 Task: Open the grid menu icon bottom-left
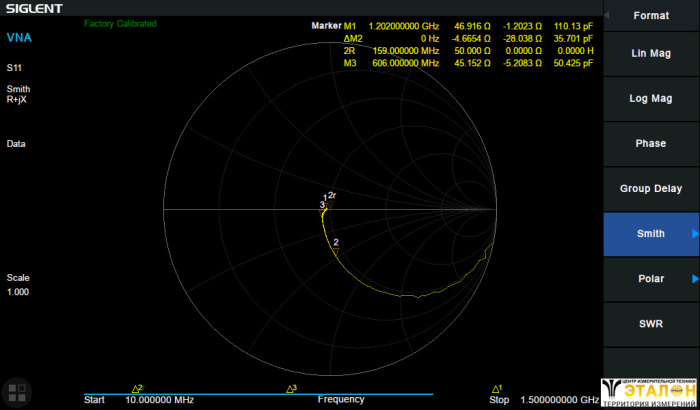coord(17,392)
